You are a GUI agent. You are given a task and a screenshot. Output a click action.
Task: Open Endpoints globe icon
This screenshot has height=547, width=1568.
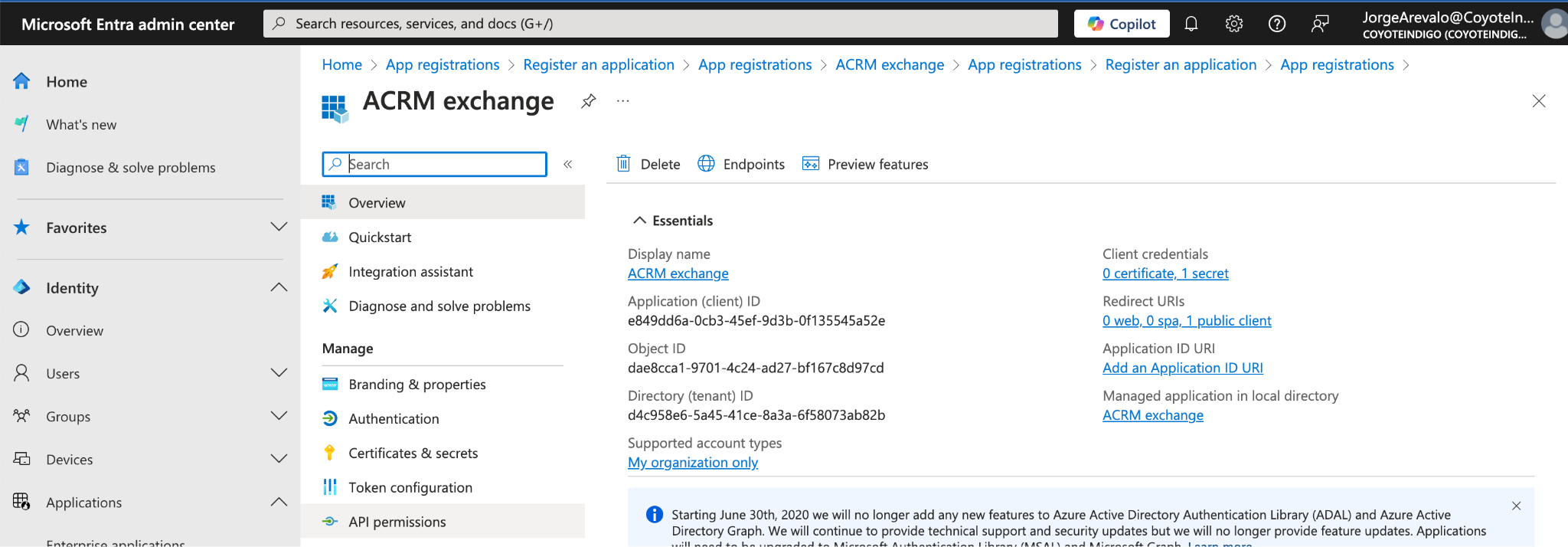(706, 164)
